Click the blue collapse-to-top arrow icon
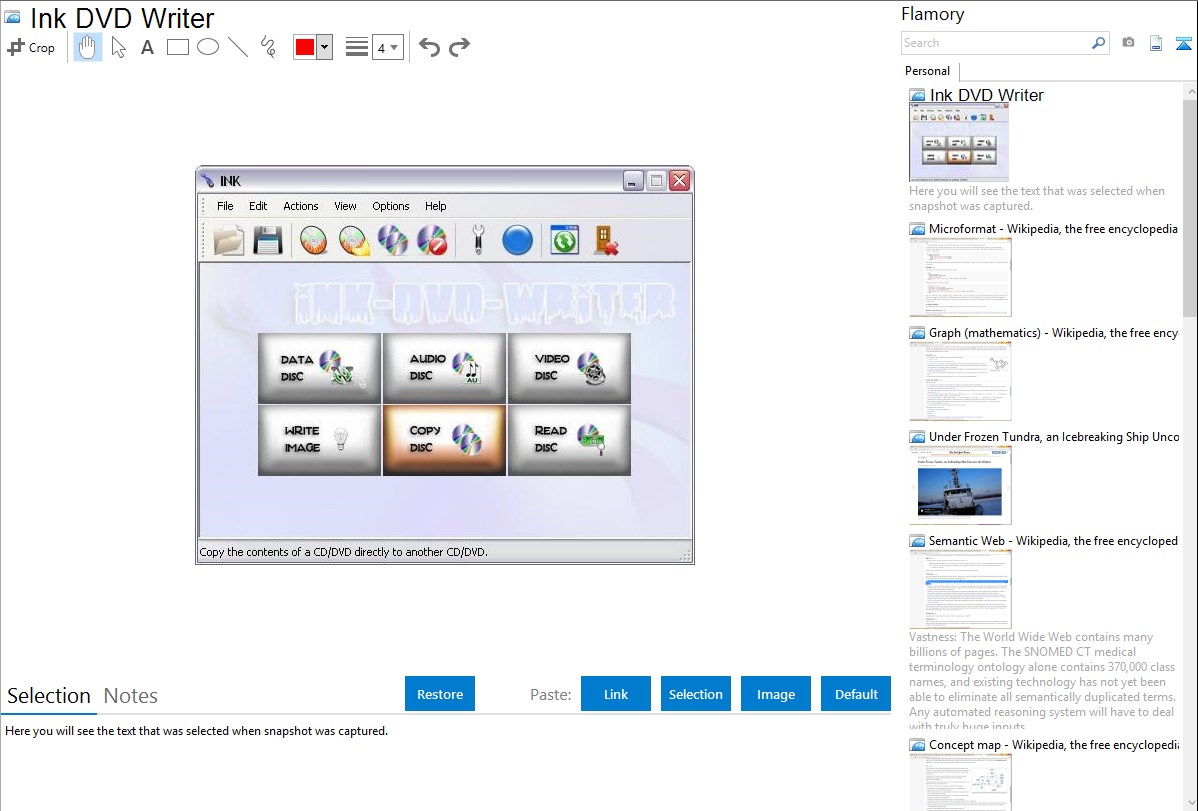1198x811 pixels. [1183, 43]
